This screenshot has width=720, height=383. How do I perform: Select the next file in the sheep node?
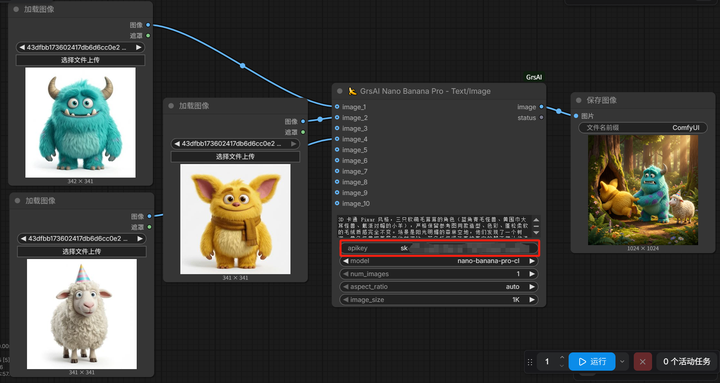pyautogui.click(x=140, y=239)
